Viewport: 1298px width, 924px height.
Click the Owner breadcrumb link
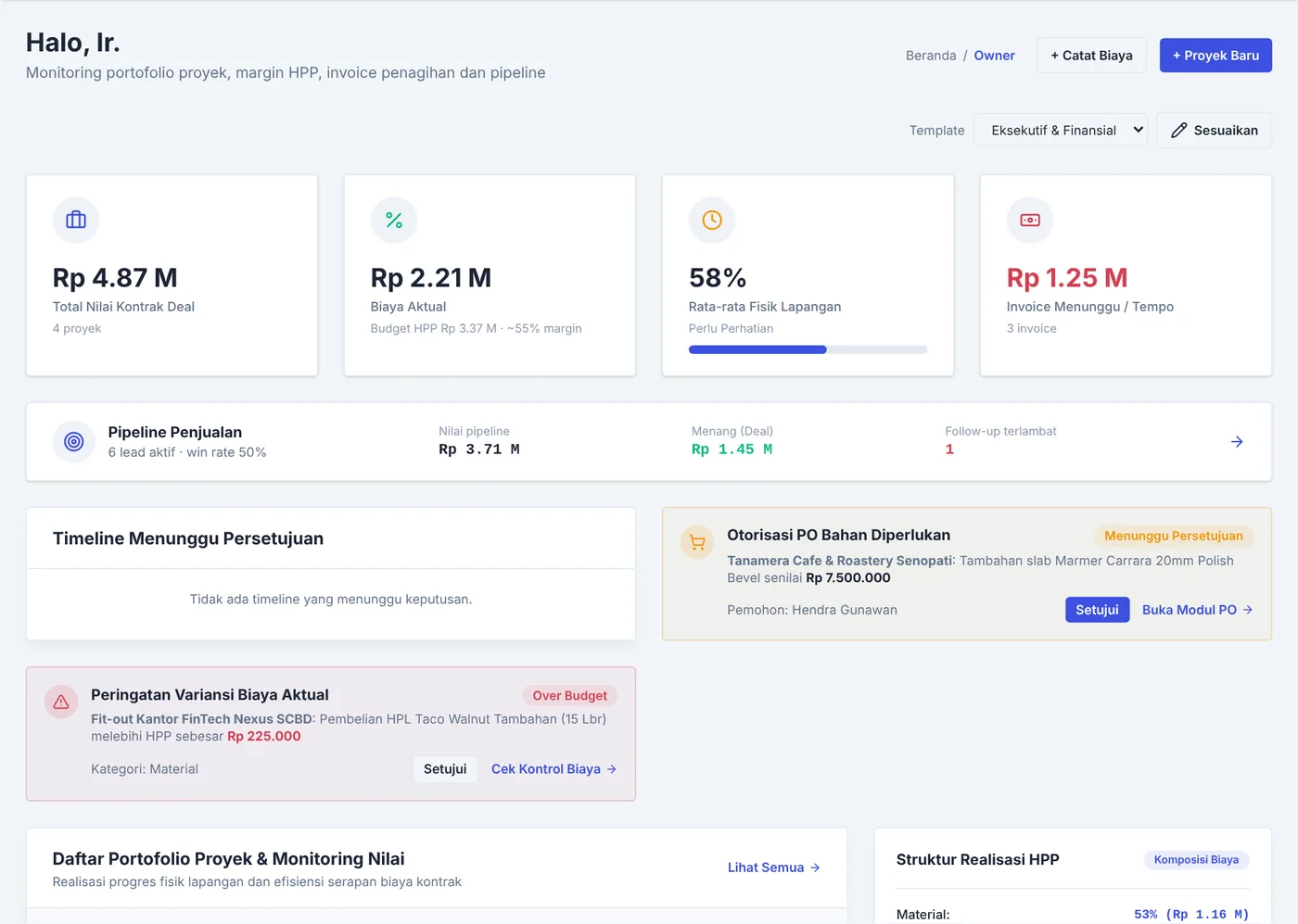tap(994, 56)
